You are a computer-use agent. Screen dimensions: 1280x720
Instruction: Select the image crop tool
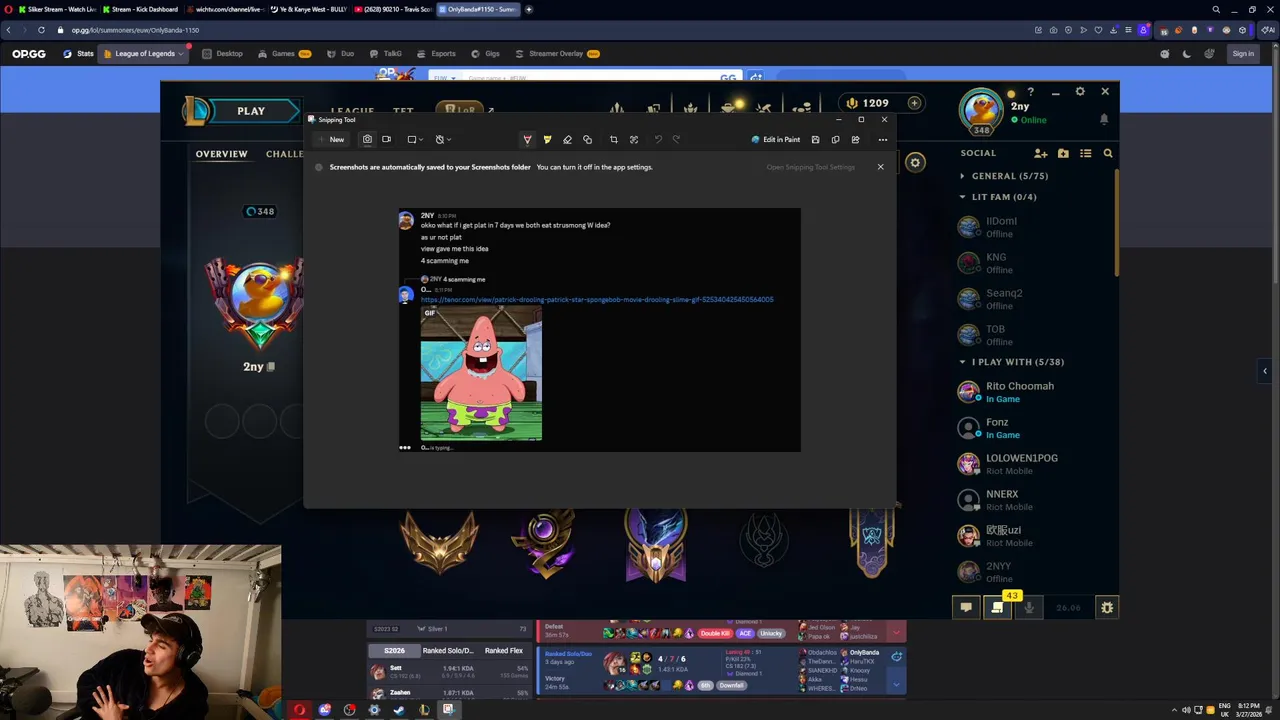pos(613,140)
